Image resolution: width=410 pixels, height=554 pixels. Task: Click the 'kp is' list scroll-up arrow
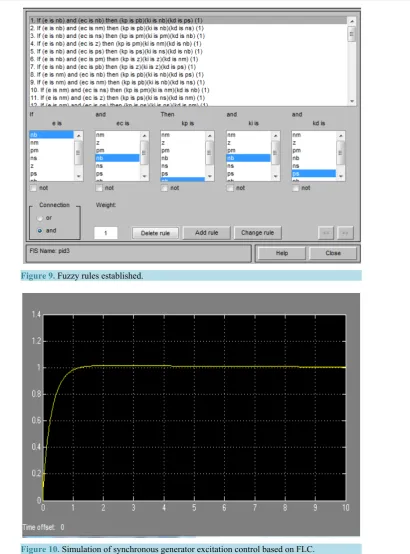click(210, 136)
